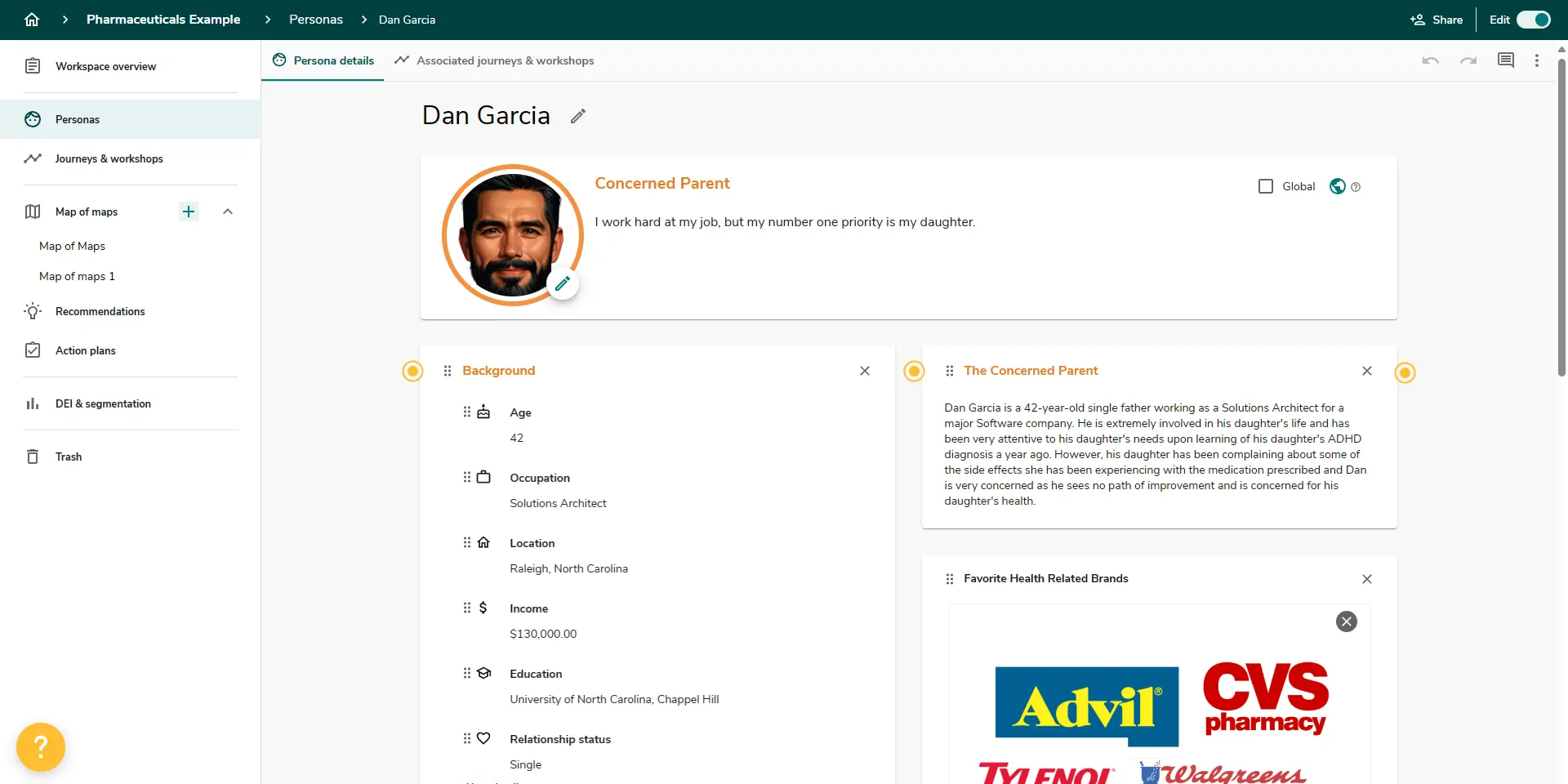Open Journeys & workshops from the sidebar
The width and height of the screenshot is (1568, 784).
[109, 158]
